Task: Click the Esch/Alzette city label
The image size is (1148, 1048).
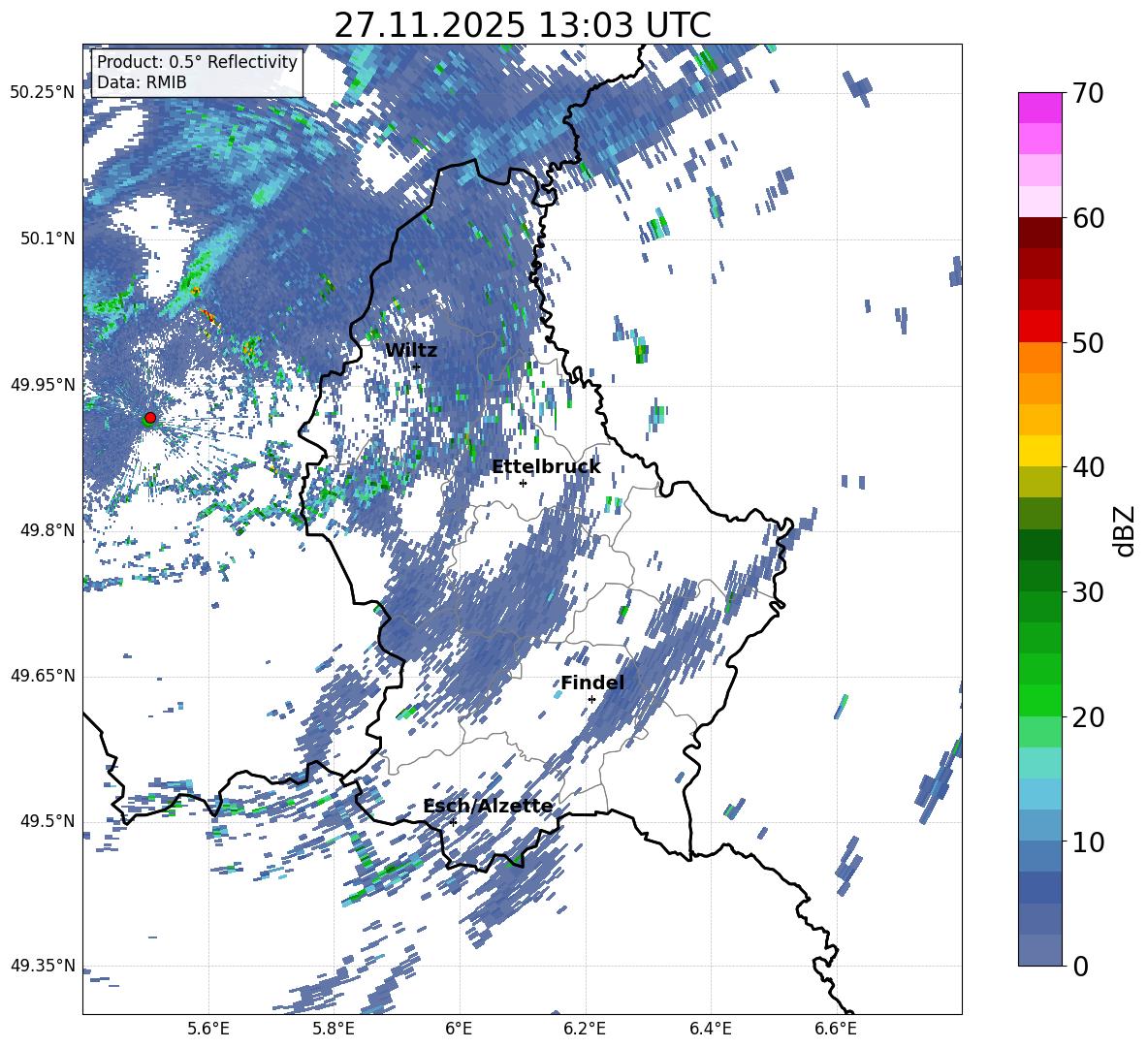Action: pyautogui.click(x=489, y=807)
